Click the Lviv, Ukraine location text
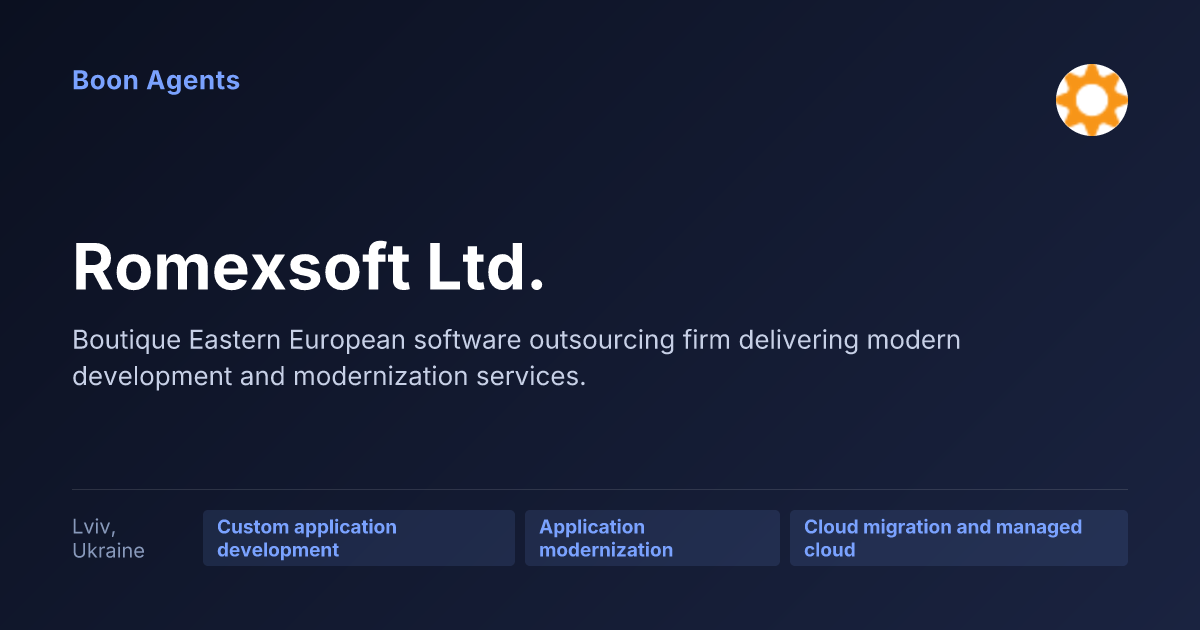1200x630 pixels. (108, 539)
